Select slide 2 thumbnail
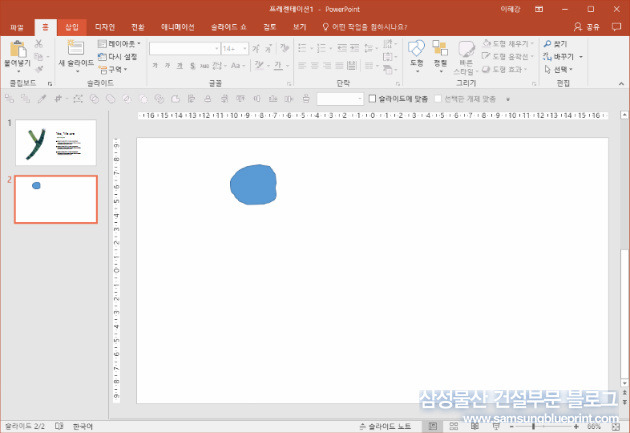The image size is (630, 433). tap(56, 199)
